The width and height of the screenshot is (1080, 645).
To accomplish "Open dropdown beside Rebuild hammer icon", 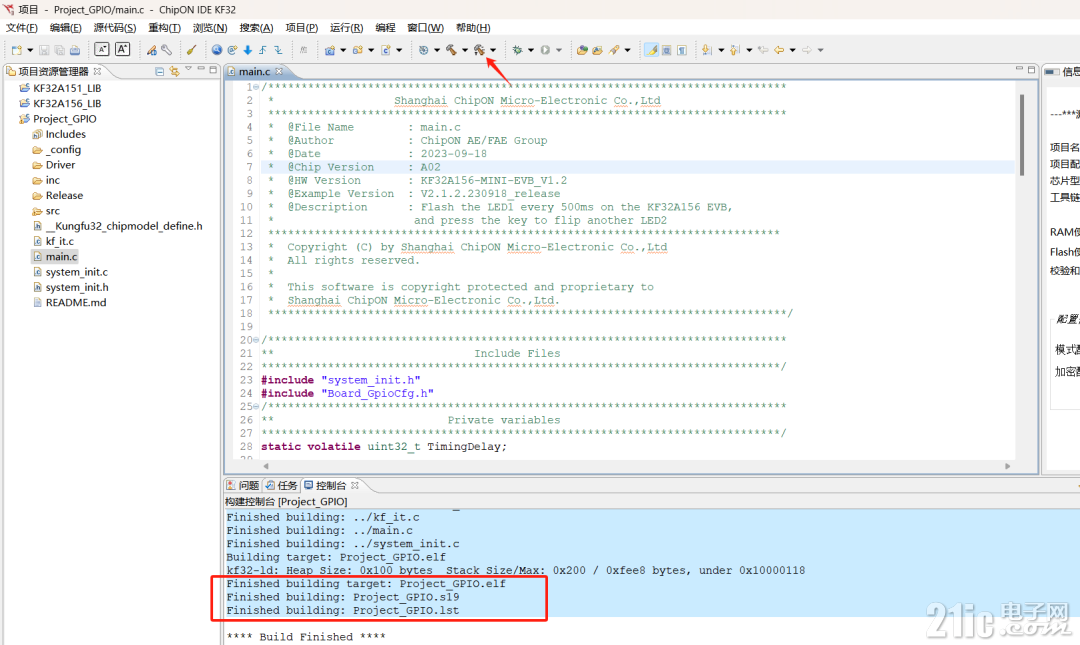I will (493, 50).
